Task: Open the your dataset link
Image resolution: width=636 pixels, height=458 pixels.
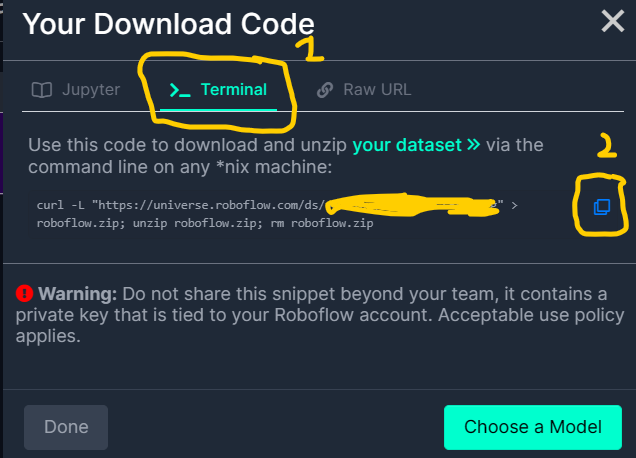Action: click(x=407, y=145)
